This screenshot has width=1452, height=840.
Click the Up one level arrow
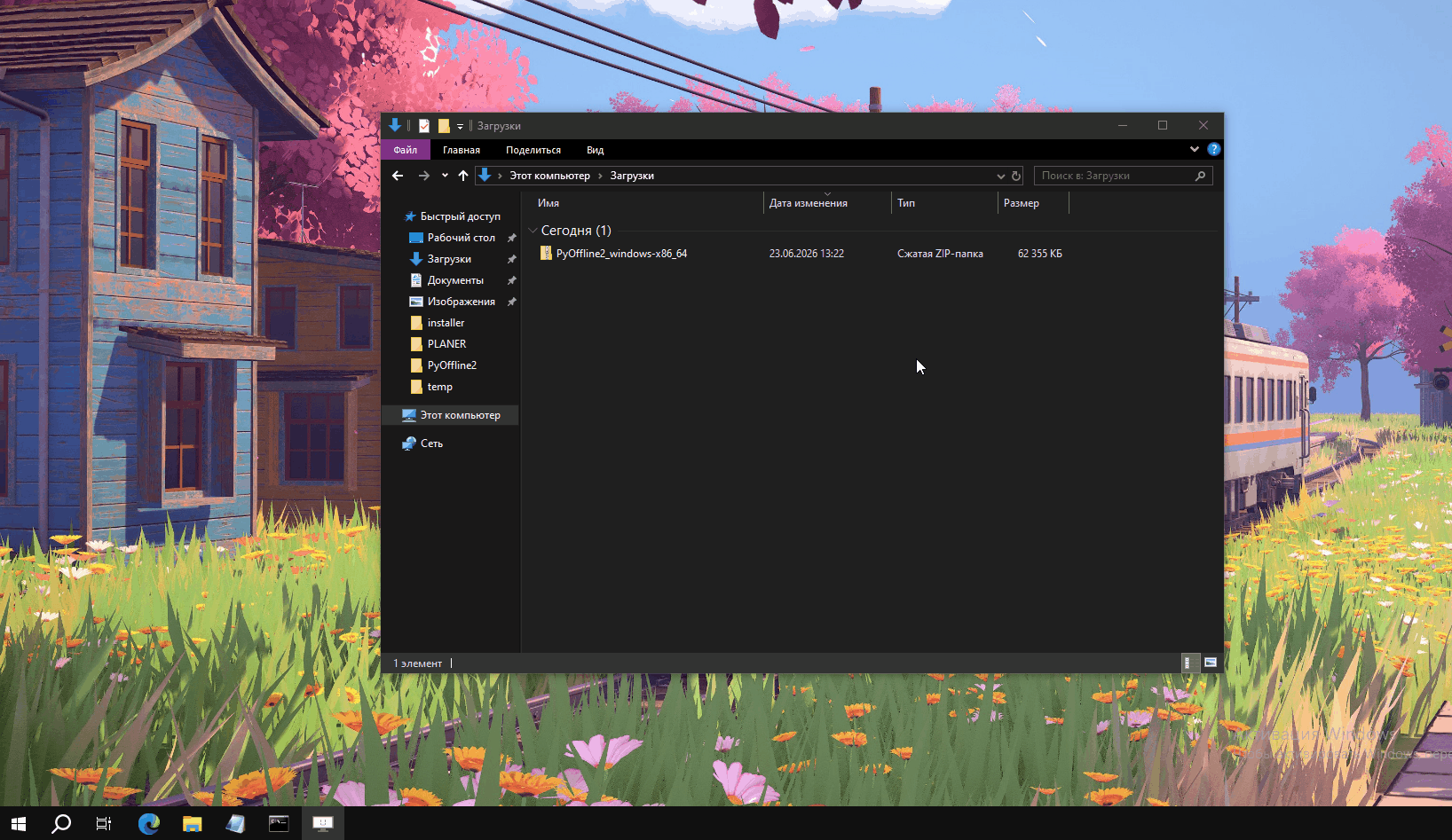463,176
